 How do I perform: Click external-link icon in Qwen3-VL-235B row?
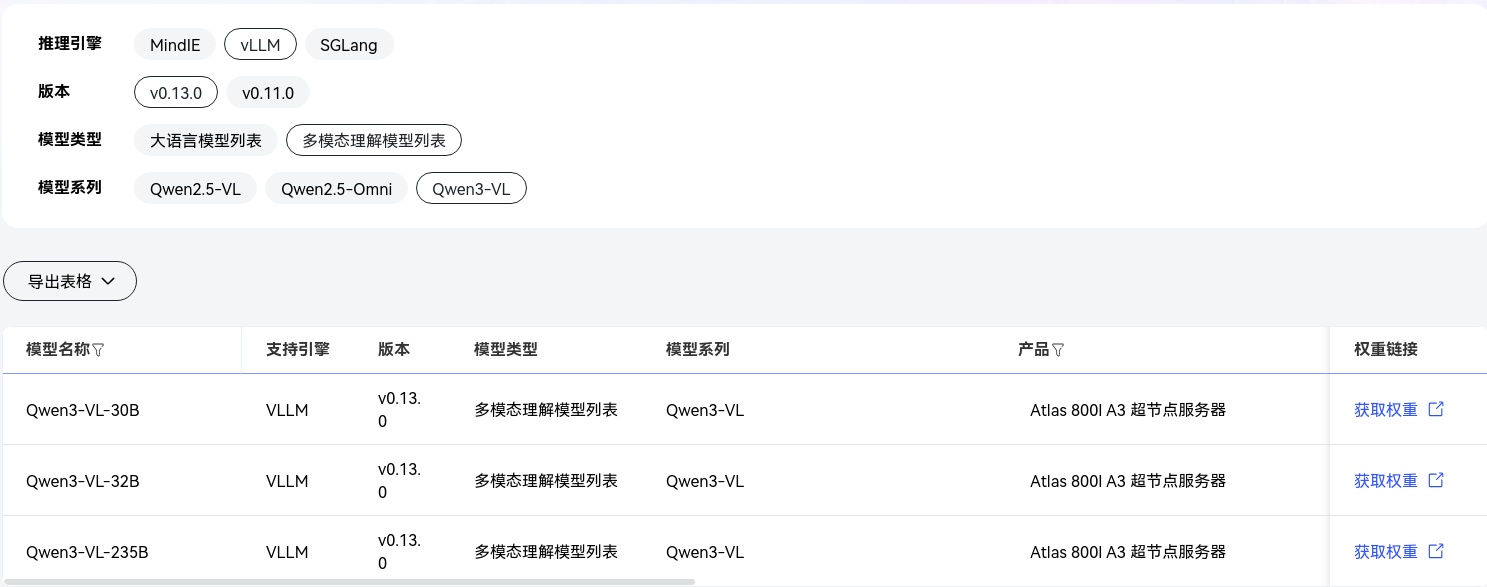[1436, 551]
